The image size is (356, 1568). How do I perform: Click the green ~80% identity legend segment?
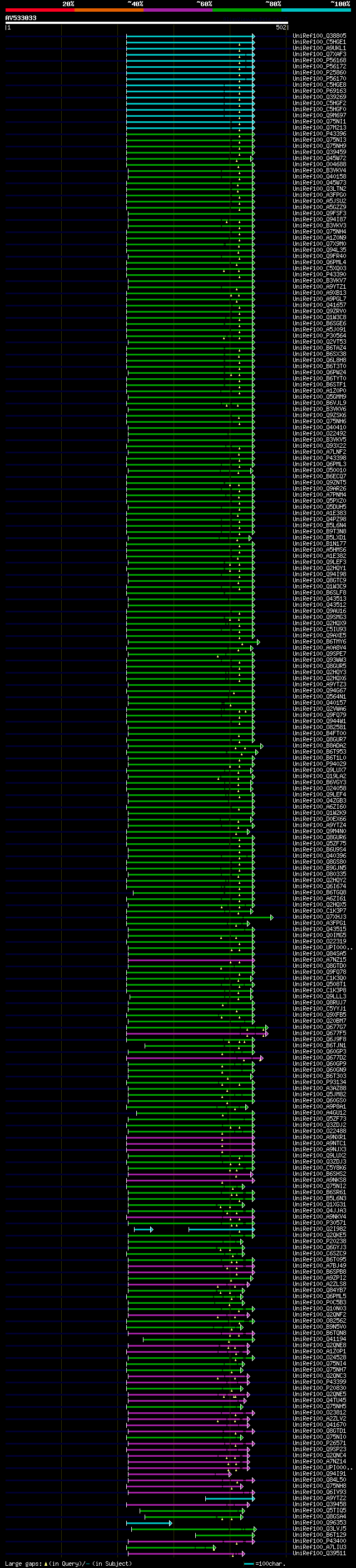pos(247,10)
